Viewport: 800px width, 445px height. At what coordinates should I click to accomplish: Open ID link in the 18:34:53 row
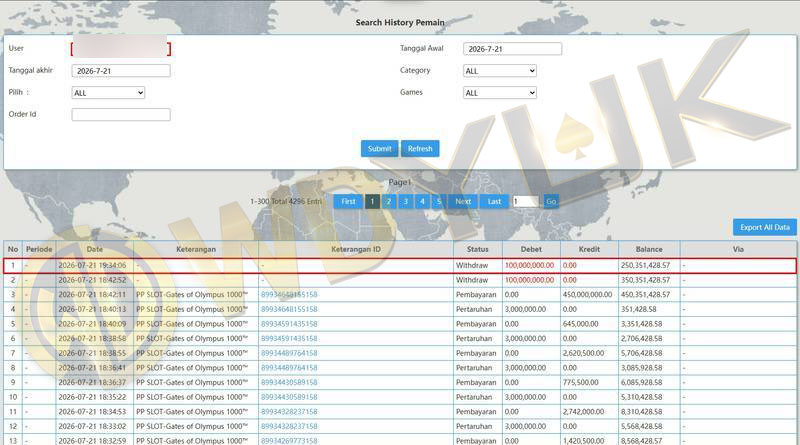pyautogui.click(x=289, y=412)
